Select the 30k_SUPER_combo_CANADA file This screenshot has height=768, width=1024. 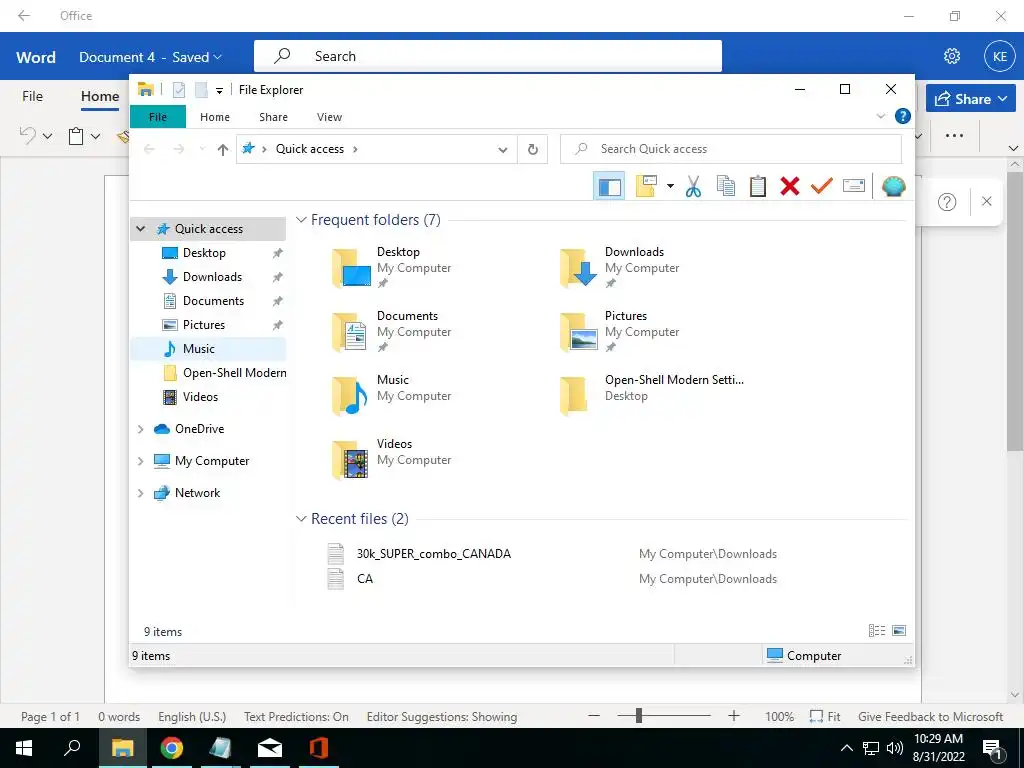click(434, 554)
